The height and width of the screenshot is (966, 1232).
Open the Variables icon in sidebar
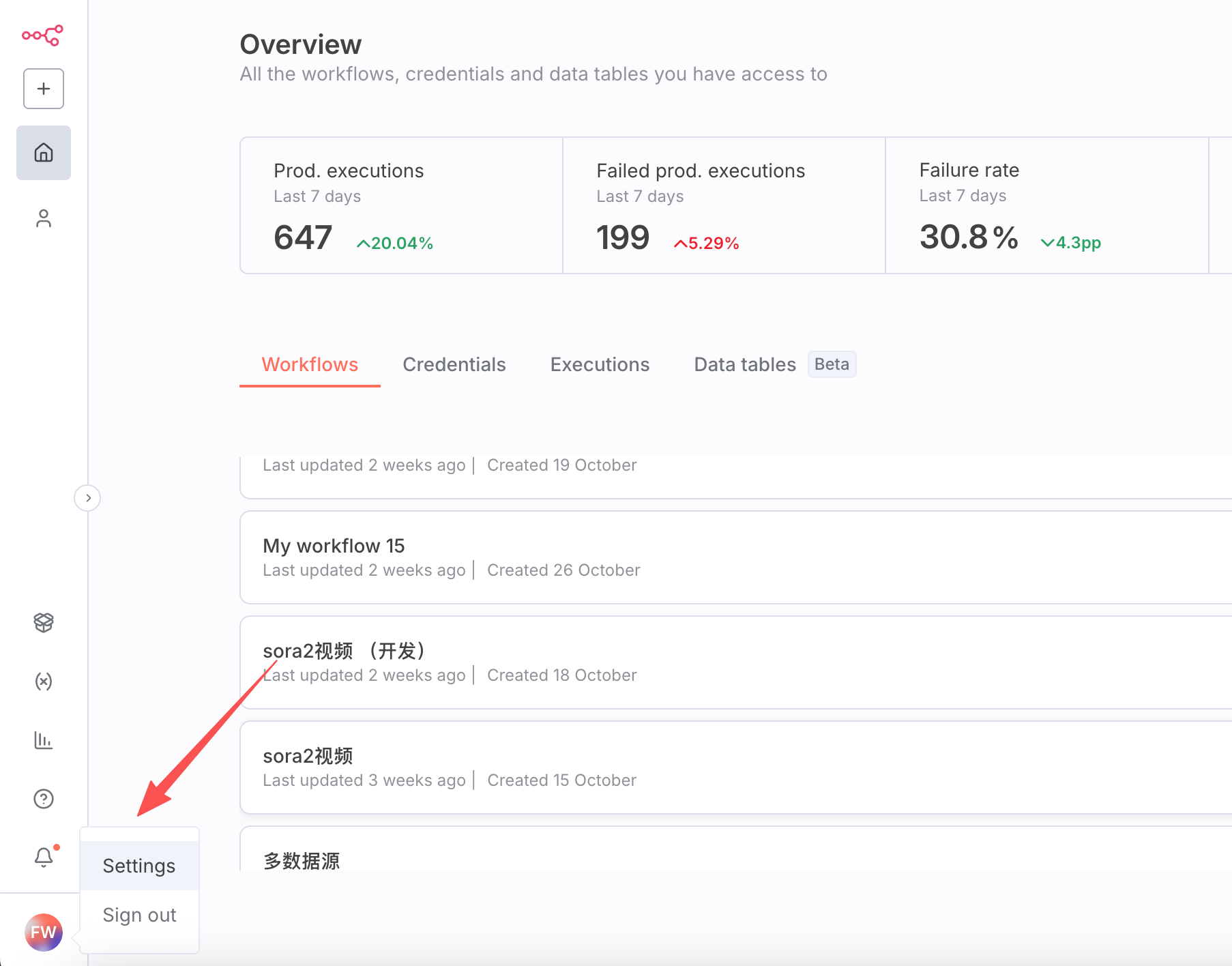click(44, 681)
